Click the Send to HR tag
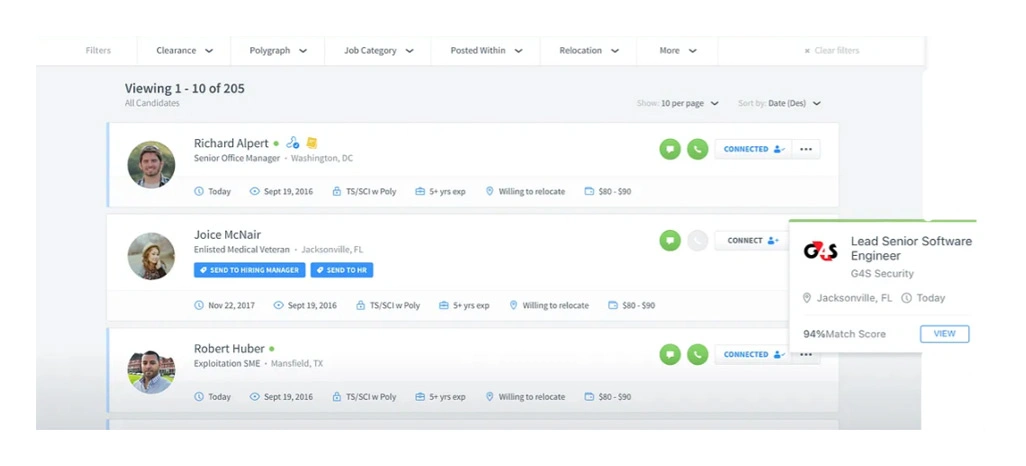 pos(342,270)
